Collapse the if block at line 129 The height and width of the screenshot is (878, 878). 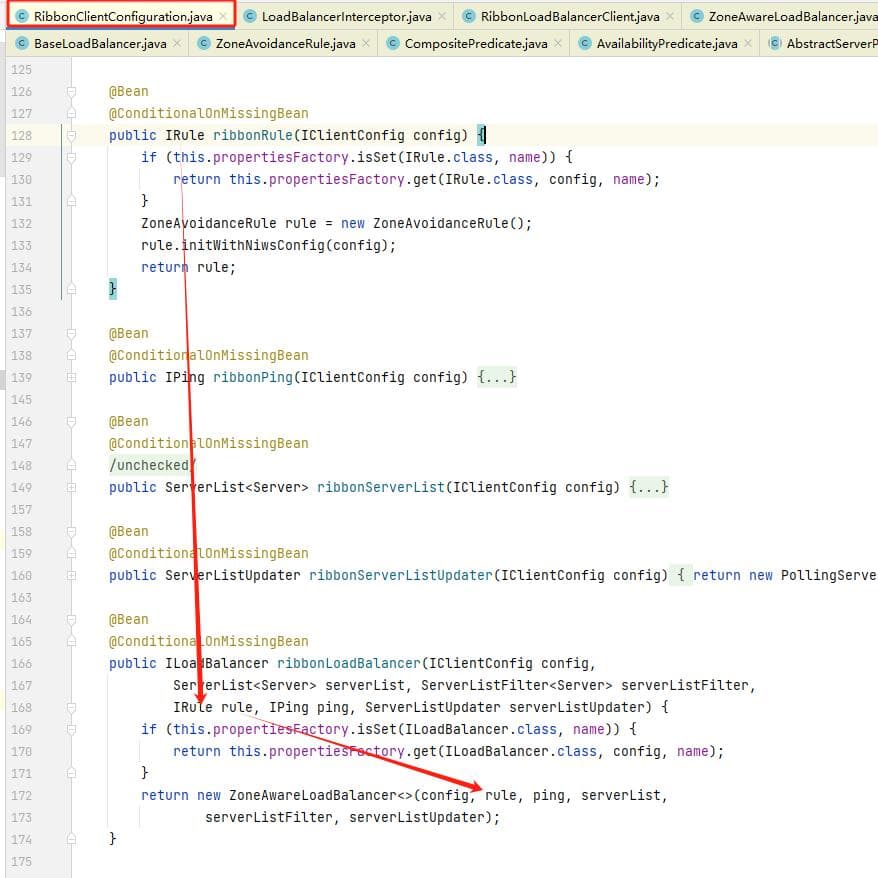pyautogui.click(x=71, y=157)
